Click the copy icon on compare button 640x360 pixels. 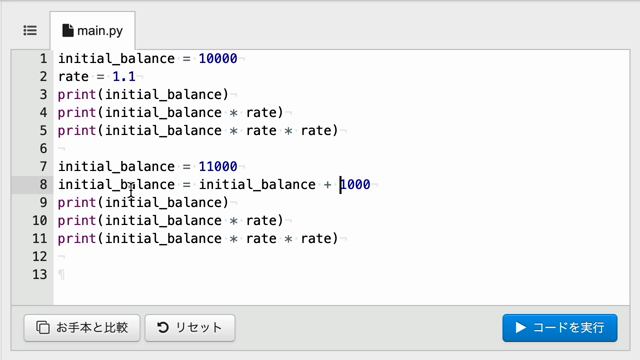coord(43,327)
